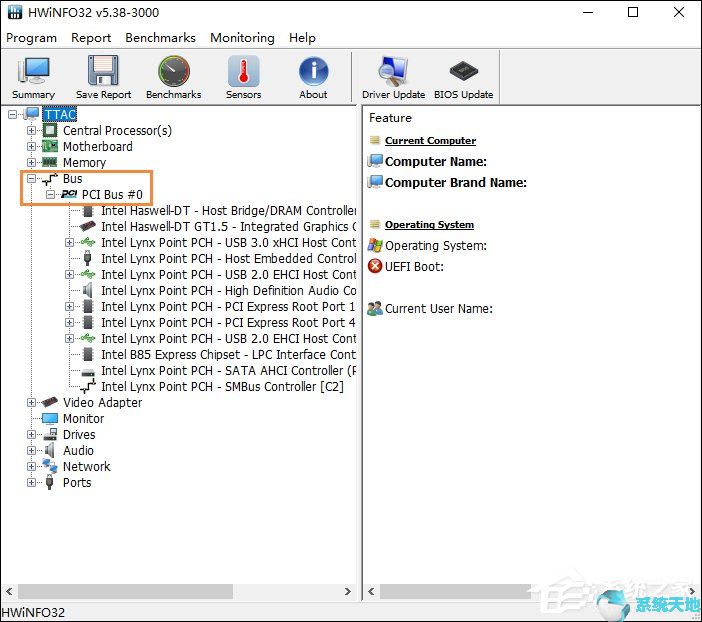
Task: Click the About info icon
Action: pos(313,71)
